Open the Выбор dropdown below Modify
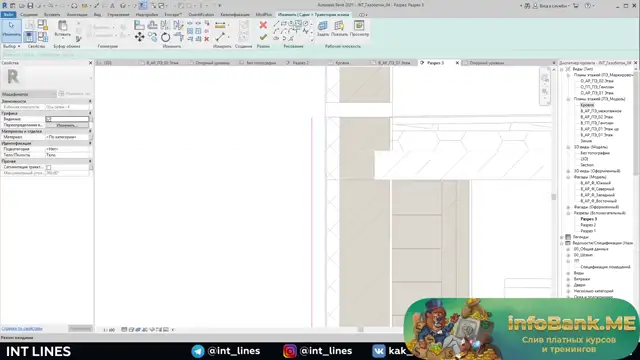Screen dimensions: 640x360 tap(11, 47)
